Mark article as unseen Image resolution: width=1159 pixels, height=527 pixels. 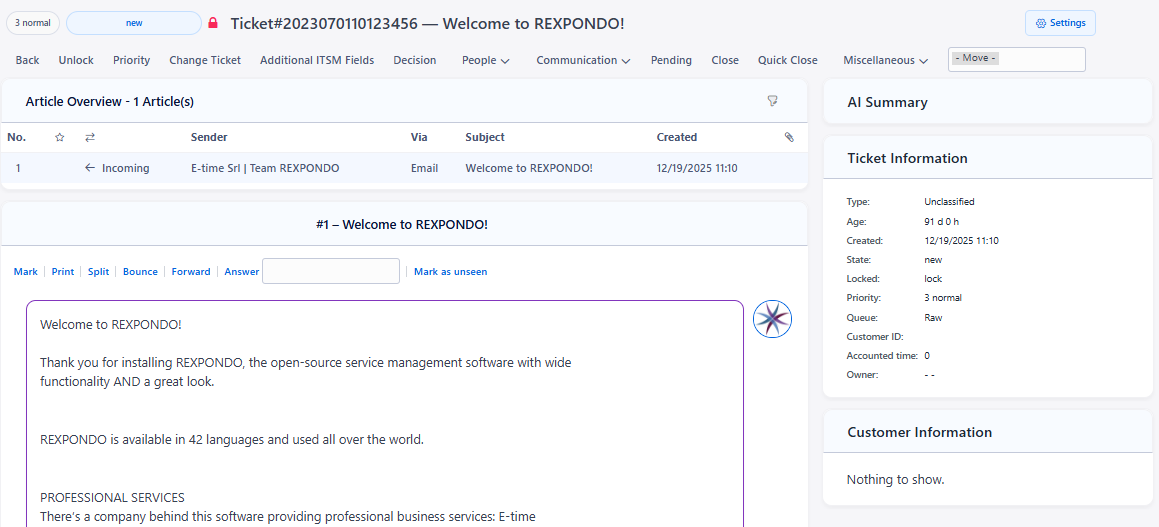450,271
